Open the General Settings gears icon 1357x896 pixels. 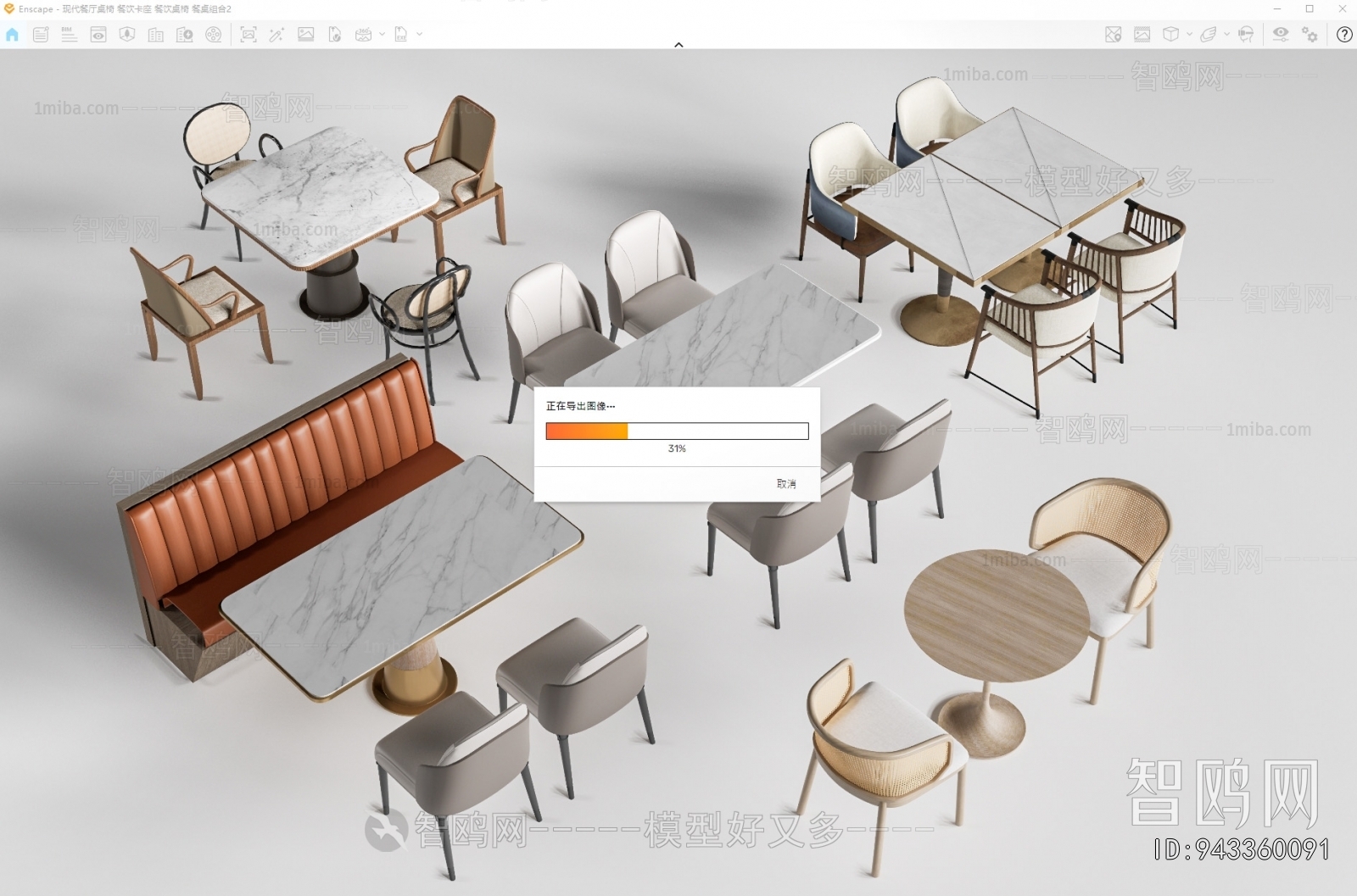coord(1309,36)
